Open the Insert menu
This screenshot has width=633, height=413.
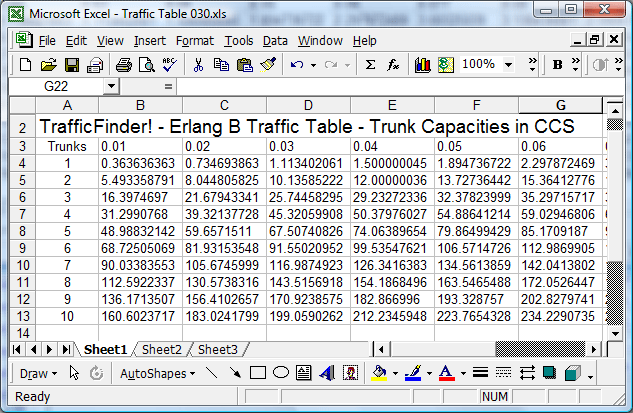click(x=150, y=41)
